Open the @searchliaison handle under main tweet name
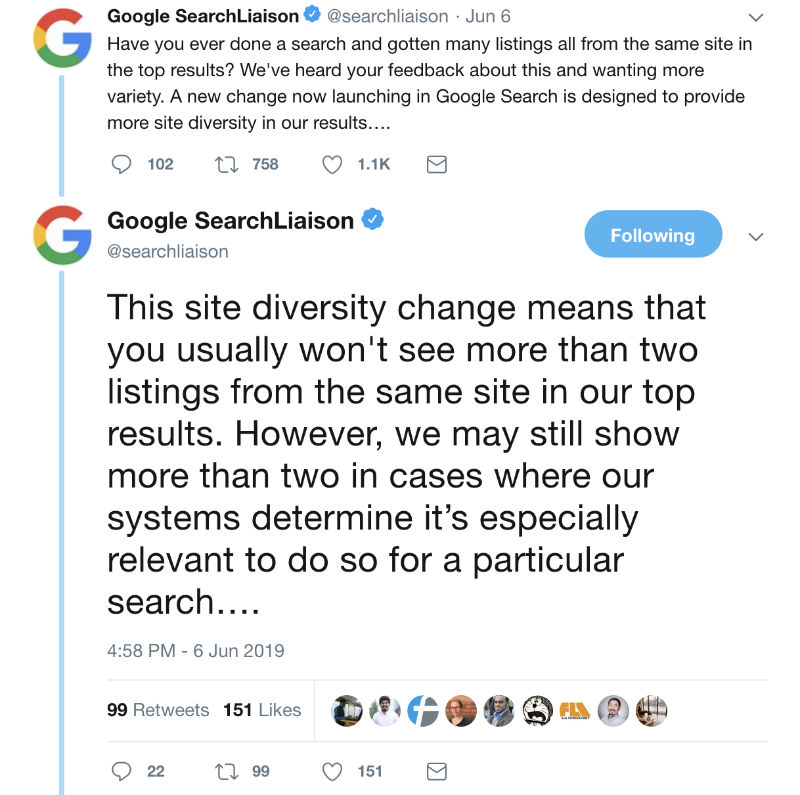 [x=168, y=251]
